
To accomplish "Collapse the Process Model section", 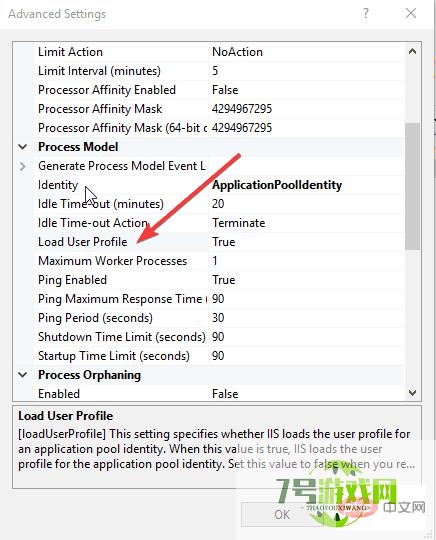I will [x=23, y=147].
